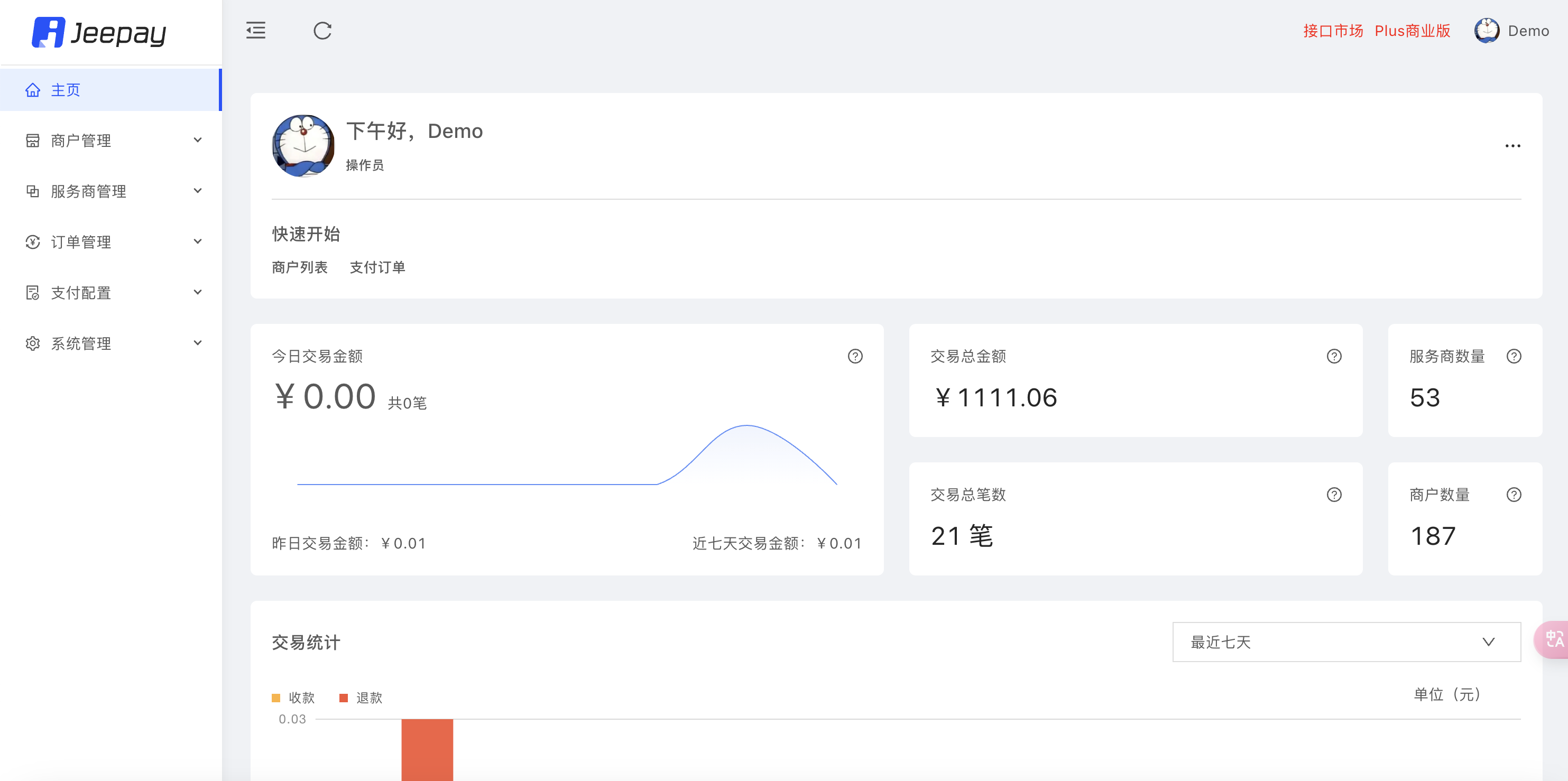
Task: Open the 商户列表 quick start link
Action: coord(299,267)
